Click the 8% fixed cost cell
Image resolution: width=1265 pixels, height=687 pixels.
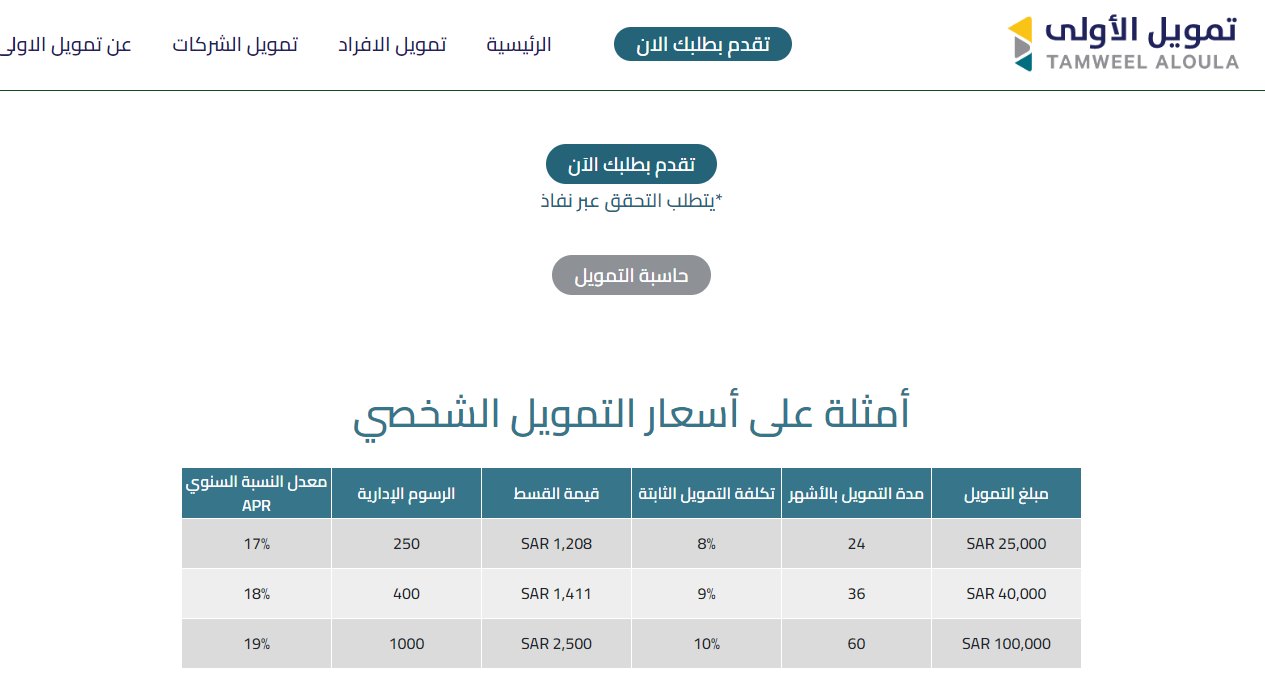[x=706, y=544]
